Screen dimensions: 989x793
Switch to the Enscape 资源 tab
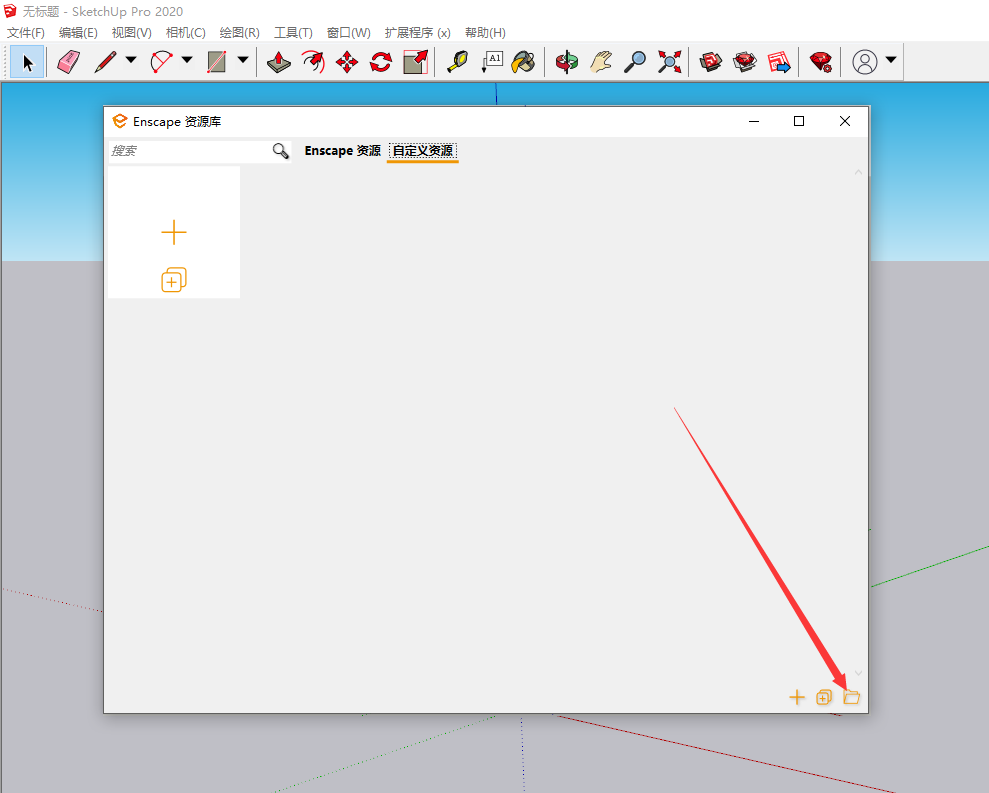(x=342, y=151)
